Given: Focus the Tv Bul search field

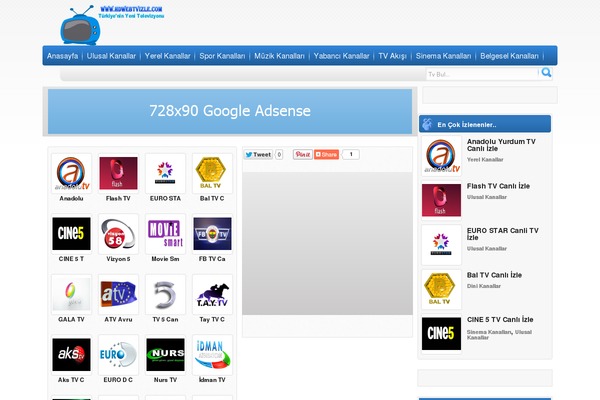Looking at the screenshot, I should pos(482,74).
